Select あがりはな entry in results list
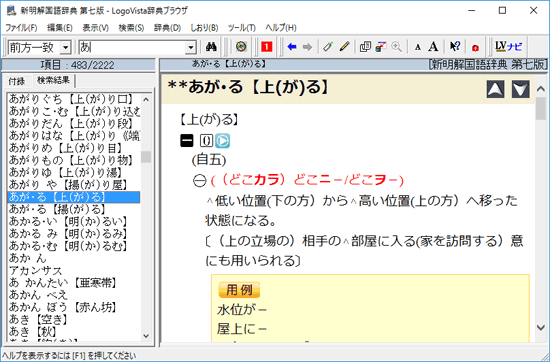 tap(74, 136)
